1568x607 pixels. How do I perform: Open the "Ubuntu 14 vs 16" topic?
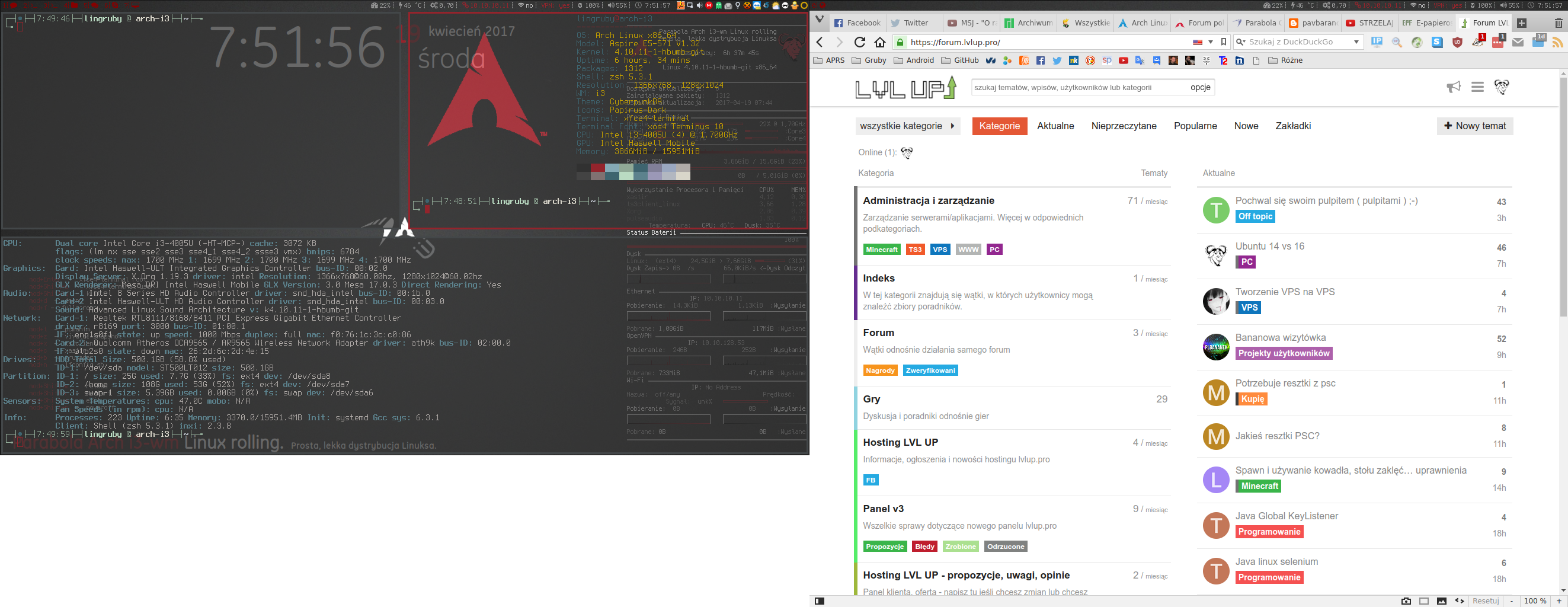point(1270,246)
